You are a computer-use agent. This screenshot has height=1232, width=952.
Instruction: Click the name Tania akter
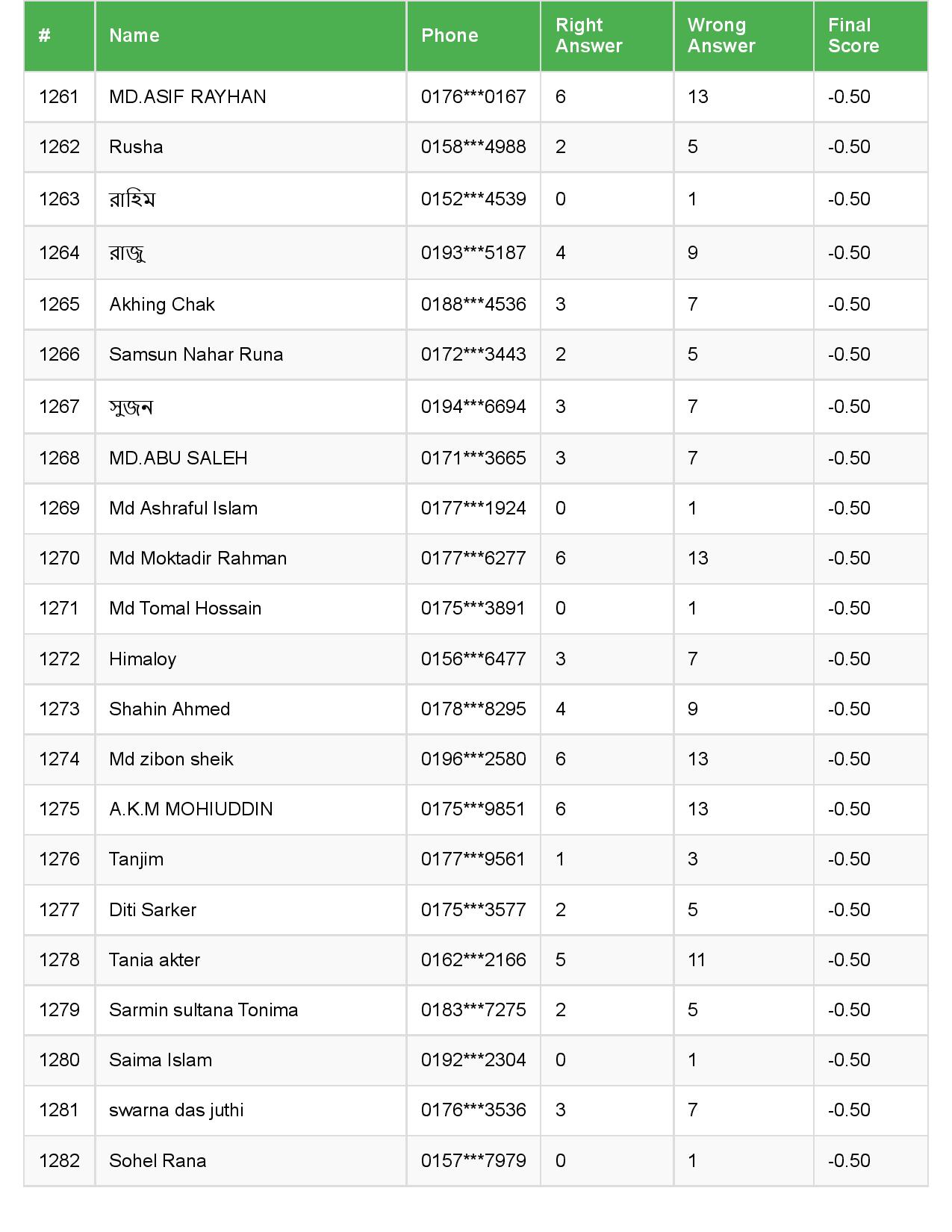coord(155,960)
